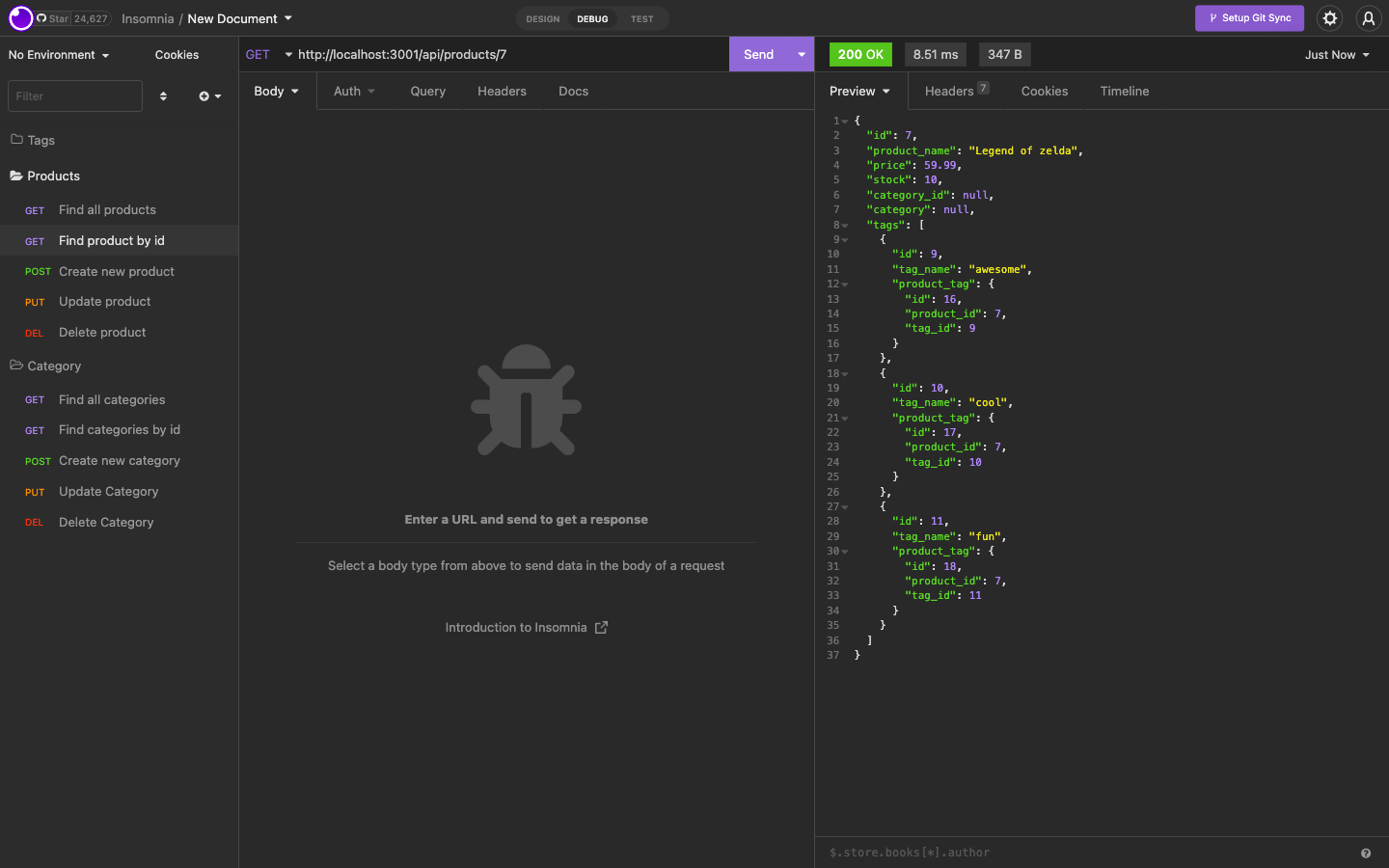Open the Timeline tab

(x=1124, y=91)
